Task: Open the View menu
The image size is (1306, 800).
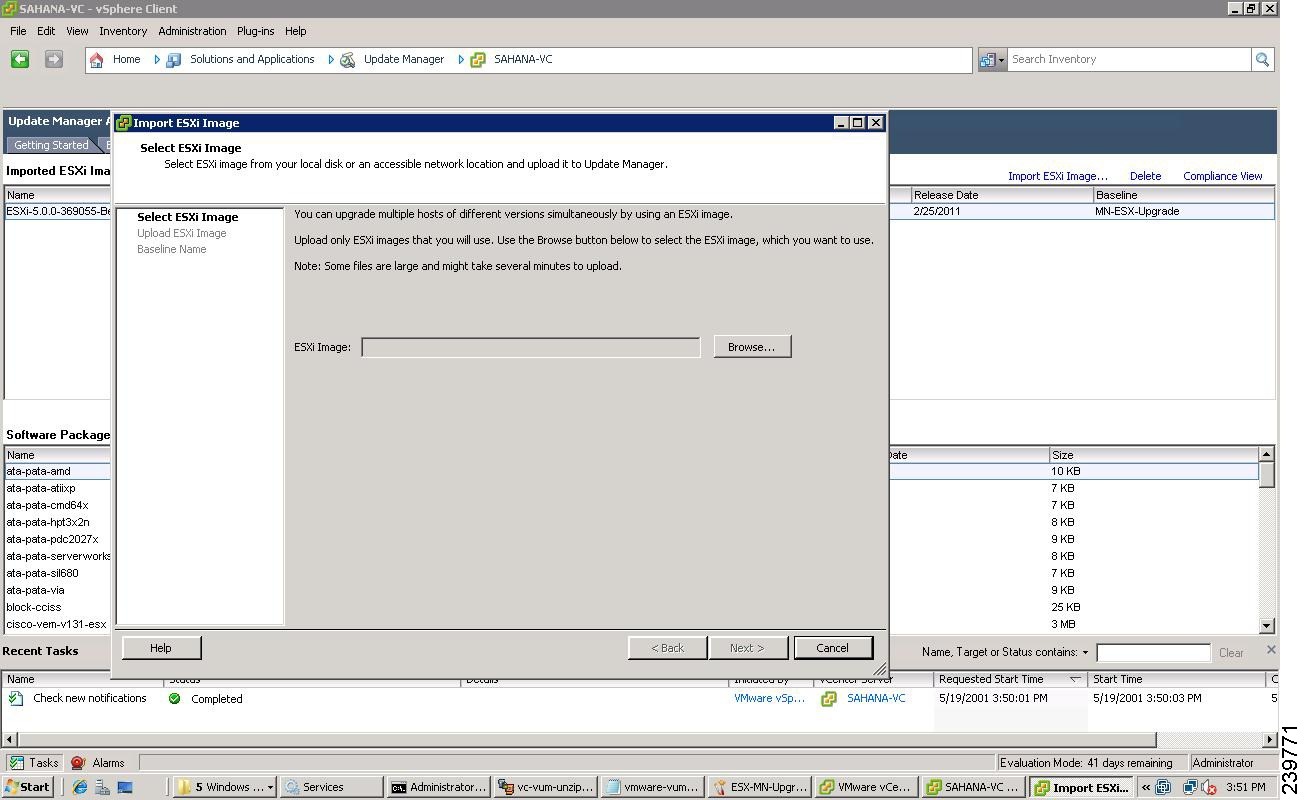Action: [77, 31]
